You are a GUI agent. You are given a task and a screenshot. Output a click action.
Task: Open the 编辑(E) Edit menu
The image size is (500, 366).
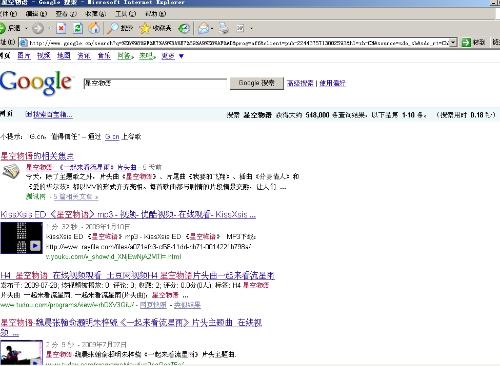tap(36, 14)
